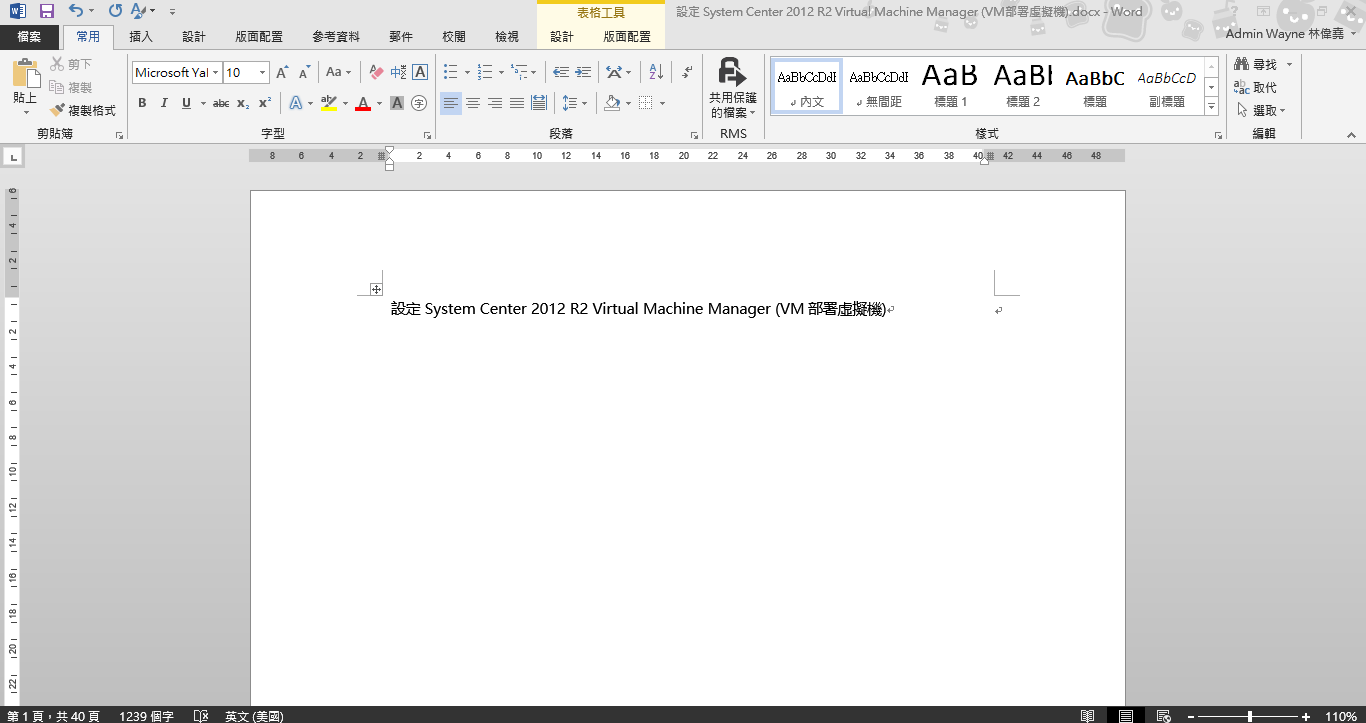Click the read mode view icon in status bar
The image size is (1366, 723).
click(x=1087, y=716)
